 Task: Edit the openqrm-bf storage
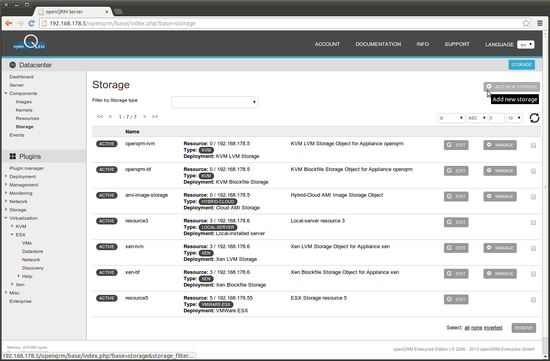[x=456, y=171]
